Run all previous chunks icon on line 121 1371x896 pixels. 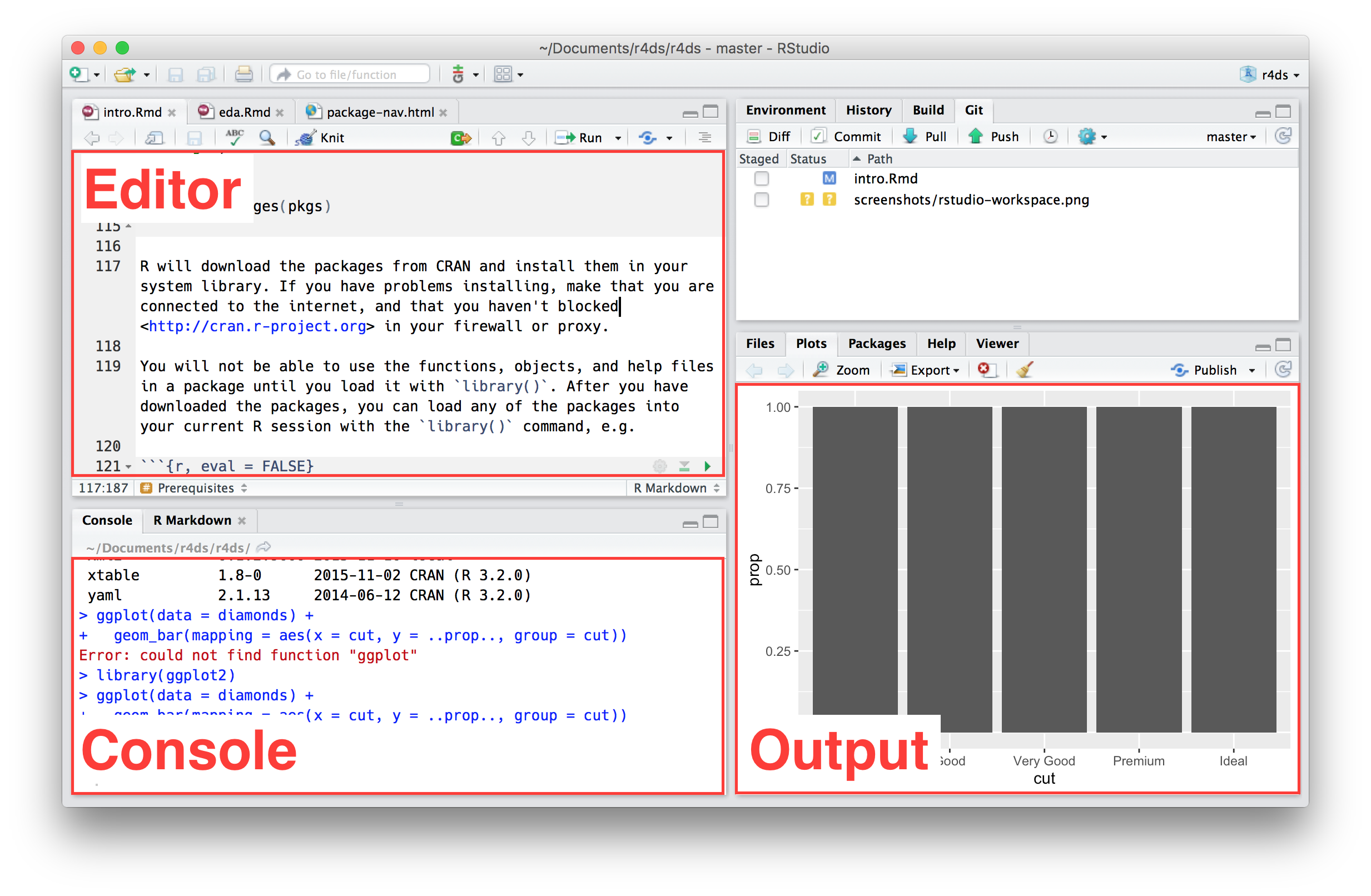point(684,466)
